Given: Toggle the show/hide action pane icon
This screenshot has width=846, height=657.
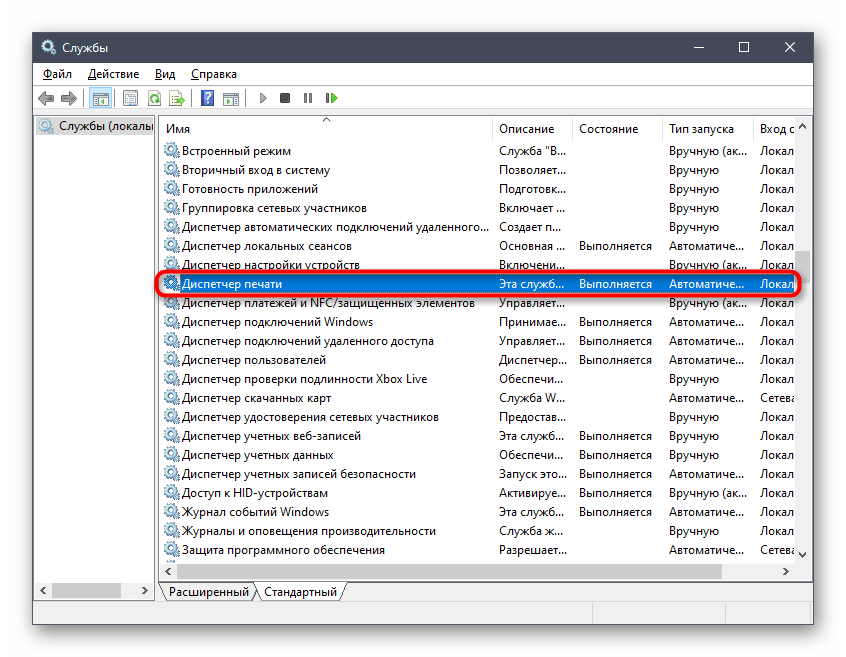Looking at the screenshot, I should (x=230, y=98).
